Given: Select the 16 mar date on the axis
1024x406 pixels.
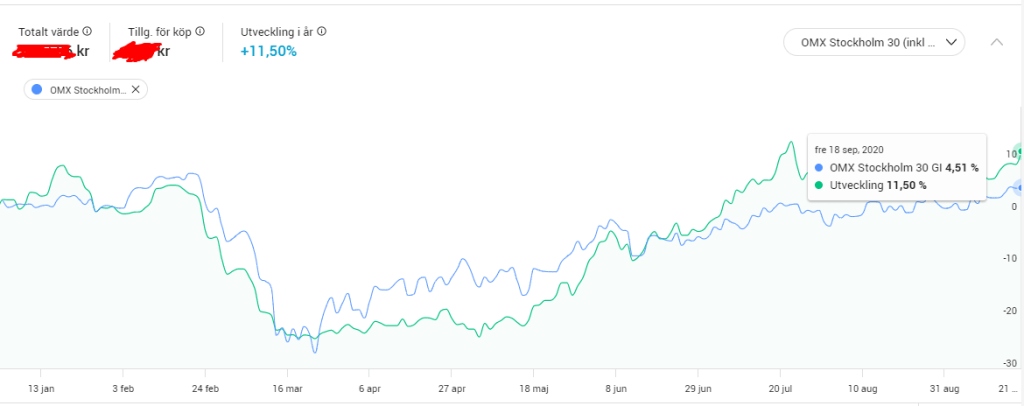Looking at the screenshot, I should tap(287, 387).
